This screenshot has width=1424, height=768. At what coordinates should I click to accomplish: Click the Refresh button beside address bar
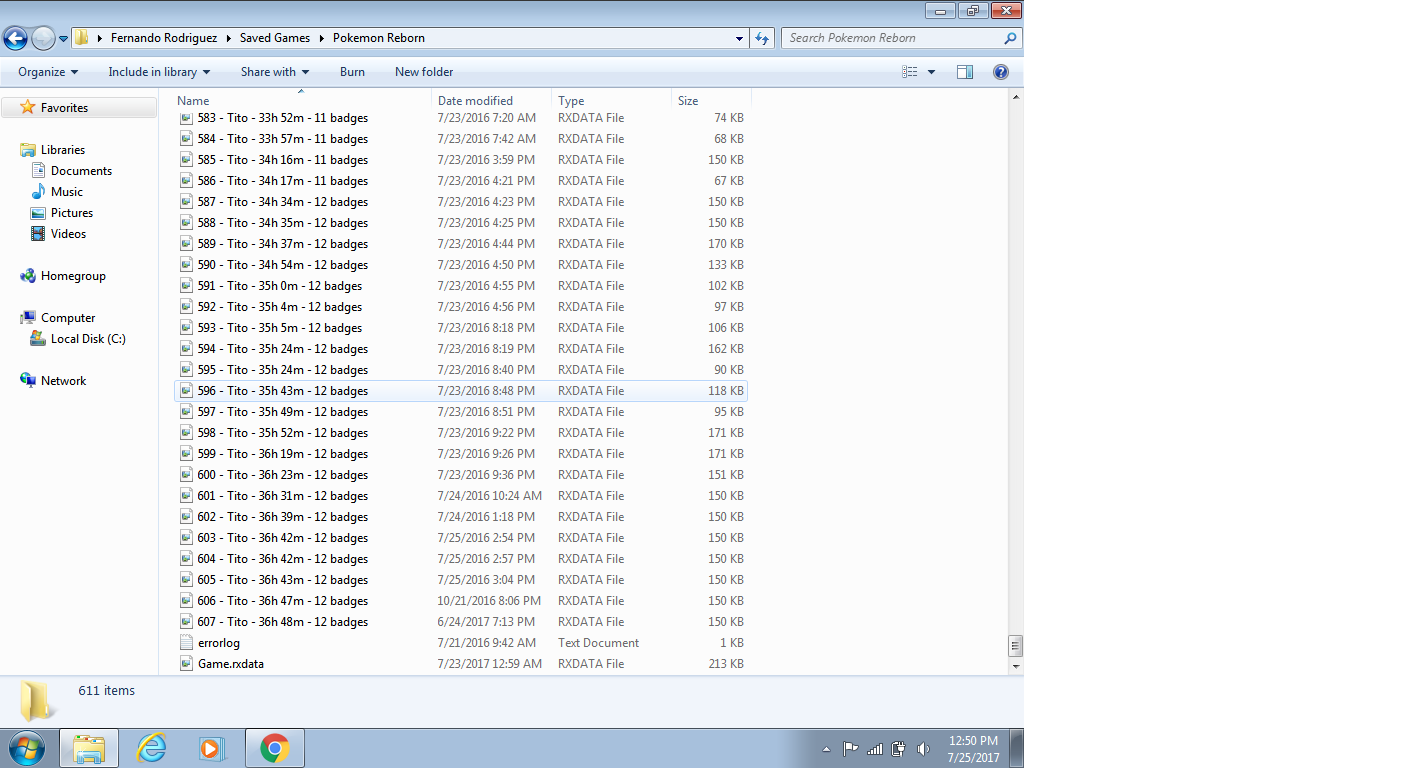[763, 38]
